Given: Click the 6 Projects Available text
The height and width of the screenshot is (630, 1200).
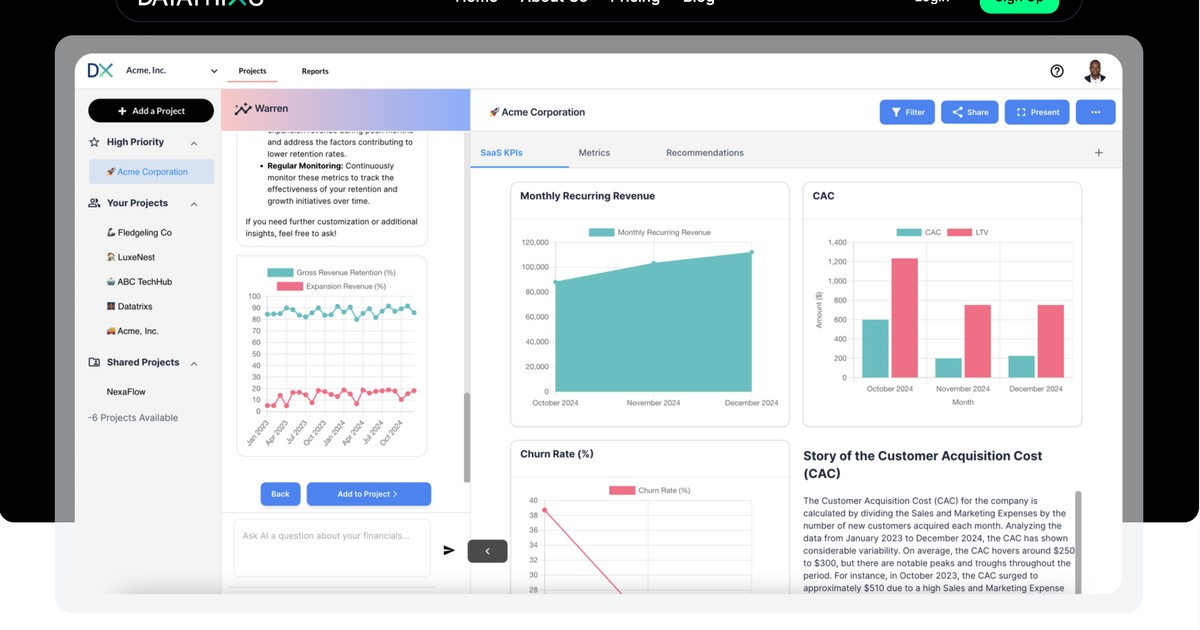Looking at the screenshot, I should (x=133, y=418).
